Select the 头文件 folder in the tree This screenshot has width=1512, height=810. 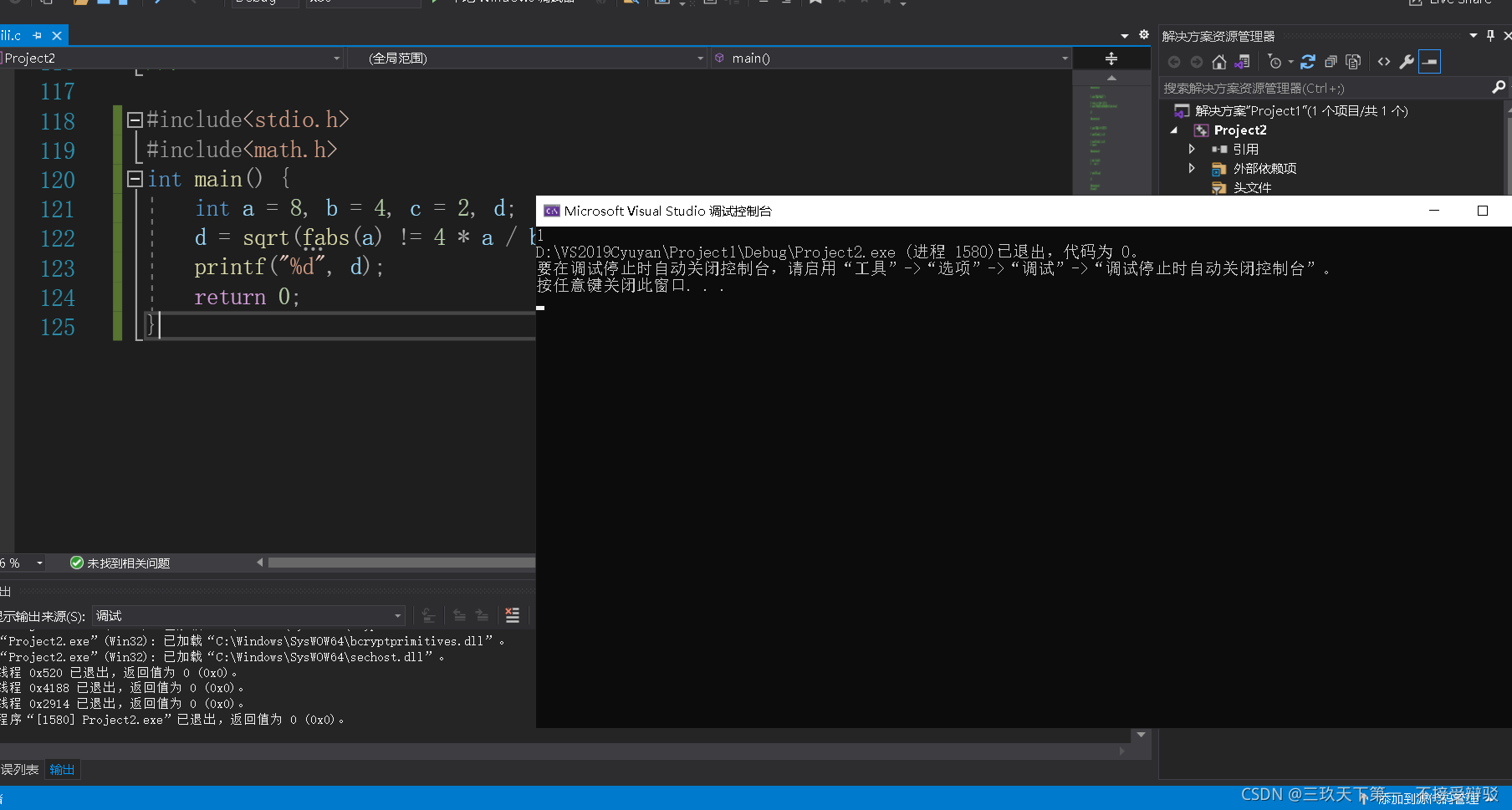point(1252,187)
